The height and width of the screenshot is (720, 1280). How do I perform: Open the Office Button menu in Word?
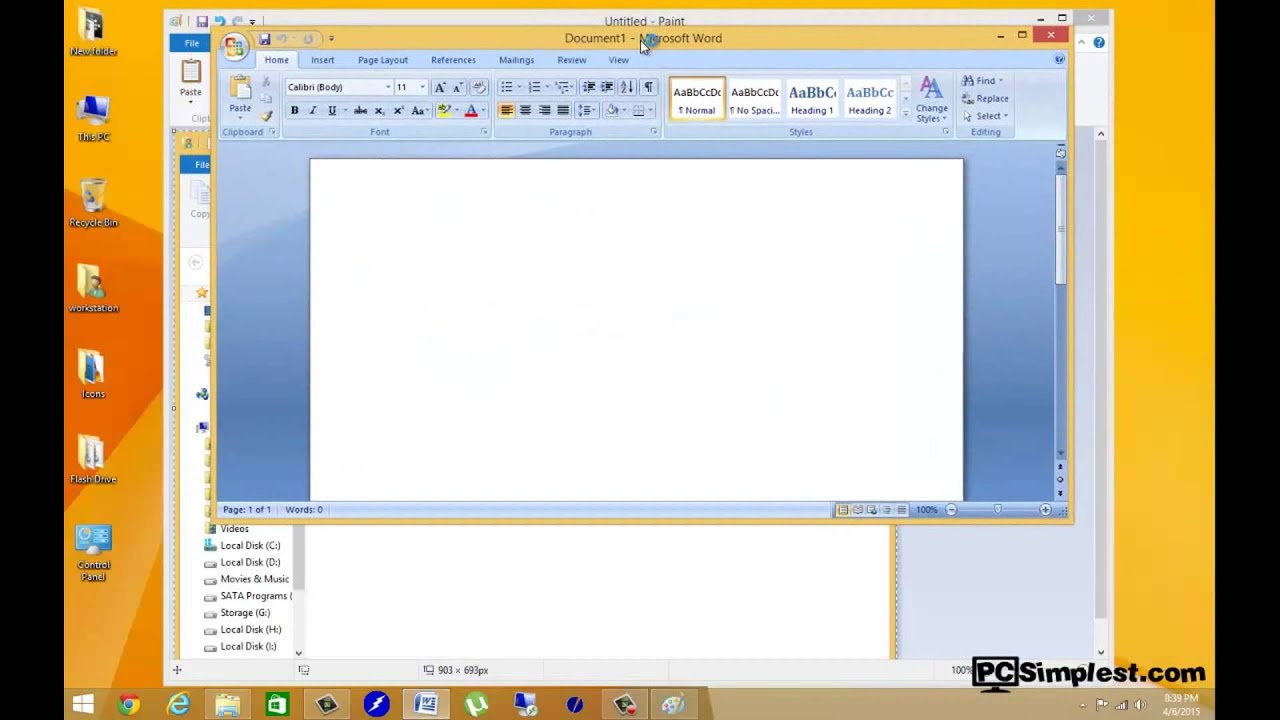point(234,45)
